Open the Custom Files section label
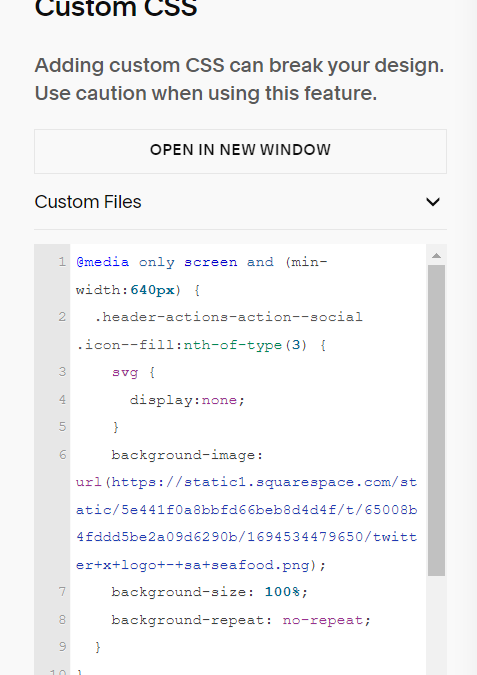Screen dimensions: 477x675 [x=88, y=201]
